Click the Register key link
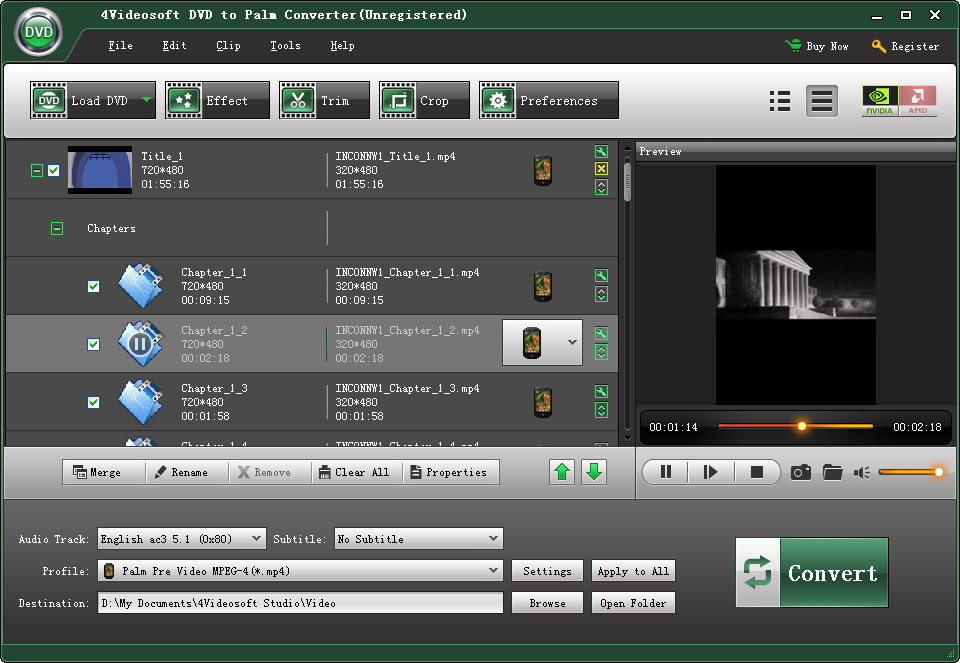Image resolution: width=960 pixels, height=663 pixels. (905, 46)
